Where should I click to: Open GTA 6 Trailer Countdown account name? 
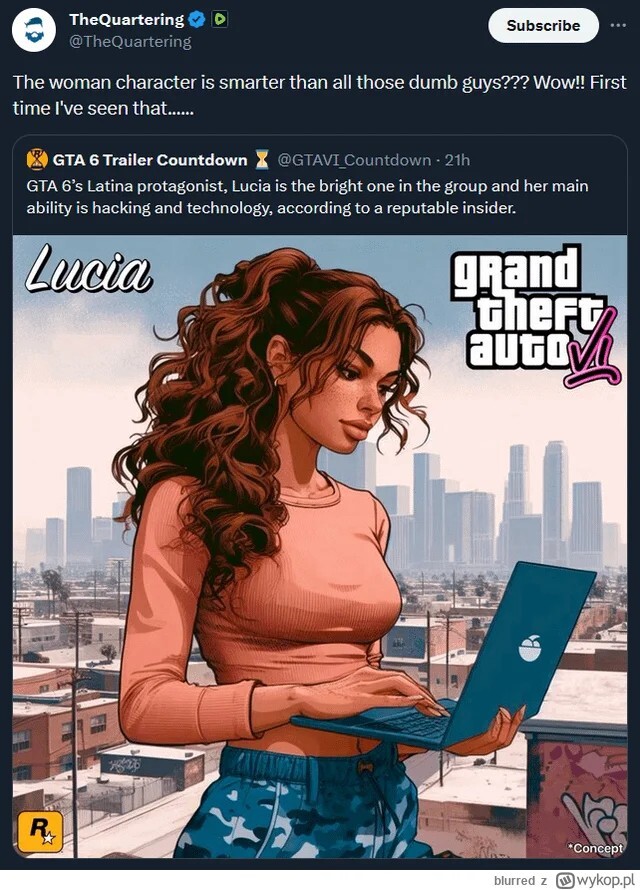pos(150,160)
